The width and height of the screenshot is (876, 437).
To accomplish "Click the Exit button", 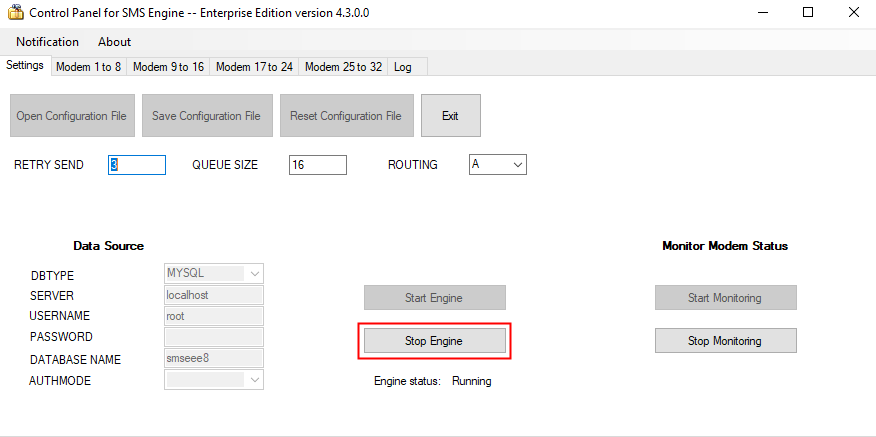I will pyautogui.click(x=450, y=116).
